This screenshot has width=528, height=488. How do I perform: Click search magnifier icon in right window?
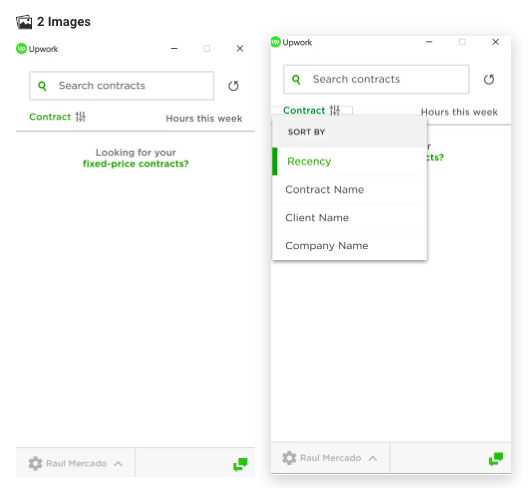[x=296, y=79]
